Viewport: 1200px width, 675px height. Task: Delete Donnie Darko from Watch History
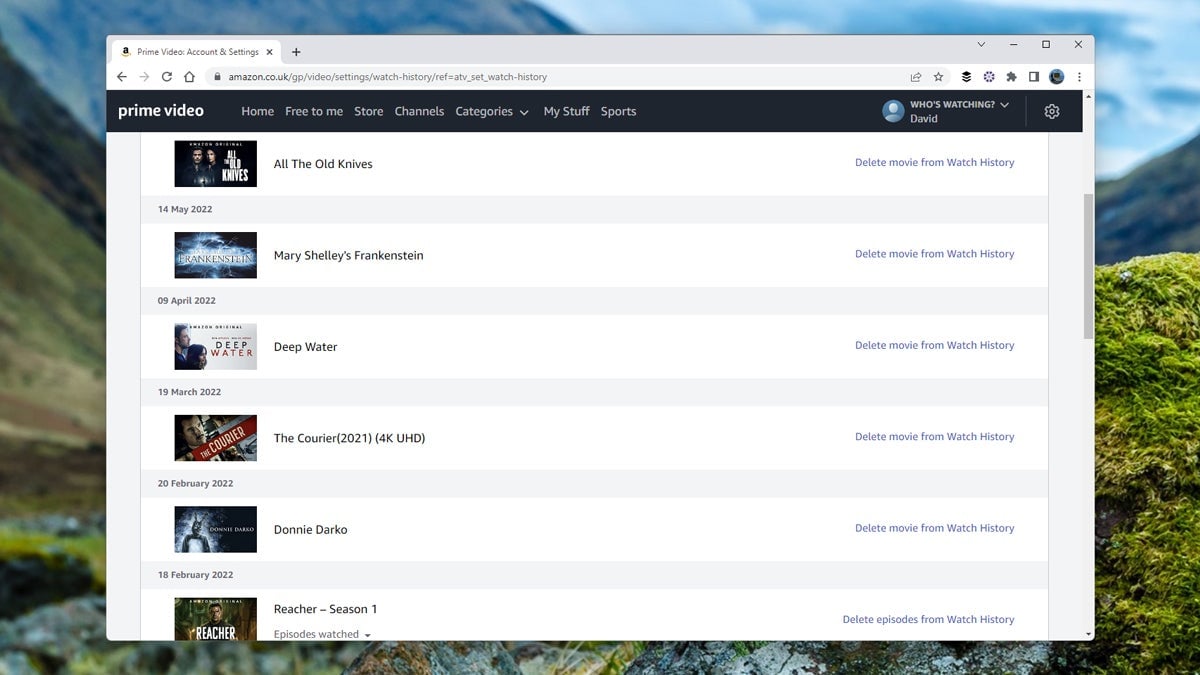(934, 527)
